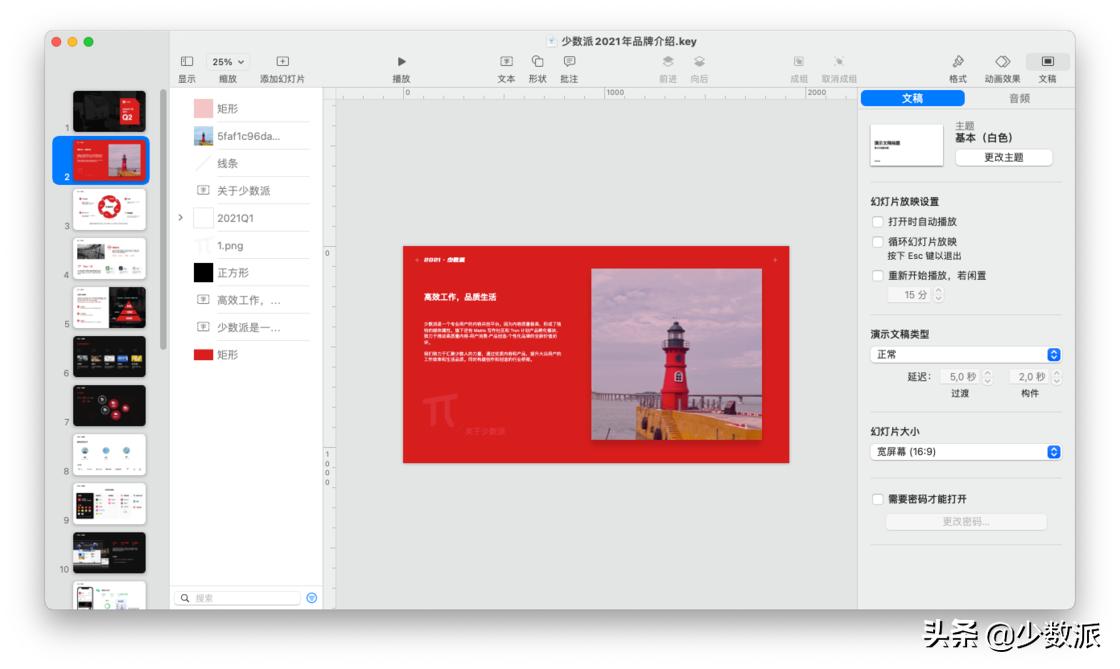This screenshot has width=1120, height=669.
Task: Open the 25% zoom dropdown
Action: pyautogui.click(x=228, y=62)
